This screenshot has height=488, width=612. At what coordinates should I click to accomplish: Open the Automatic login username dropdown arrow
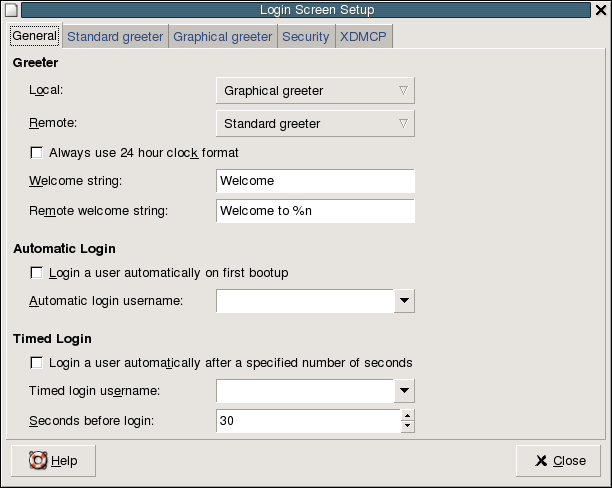404,300
